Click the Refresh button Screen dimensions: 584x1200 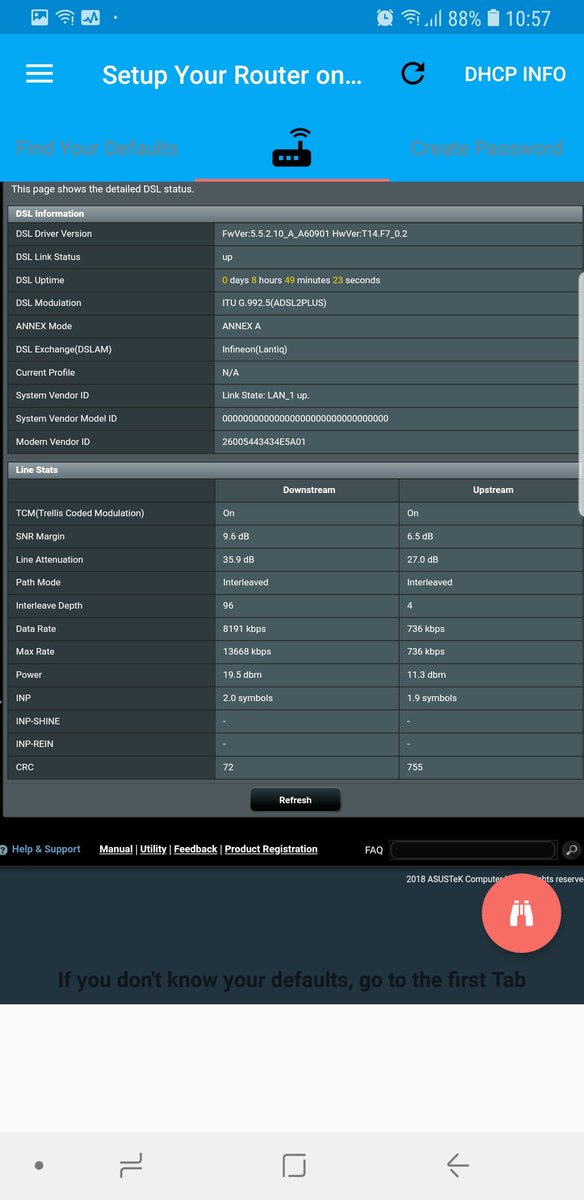point(295,800)
